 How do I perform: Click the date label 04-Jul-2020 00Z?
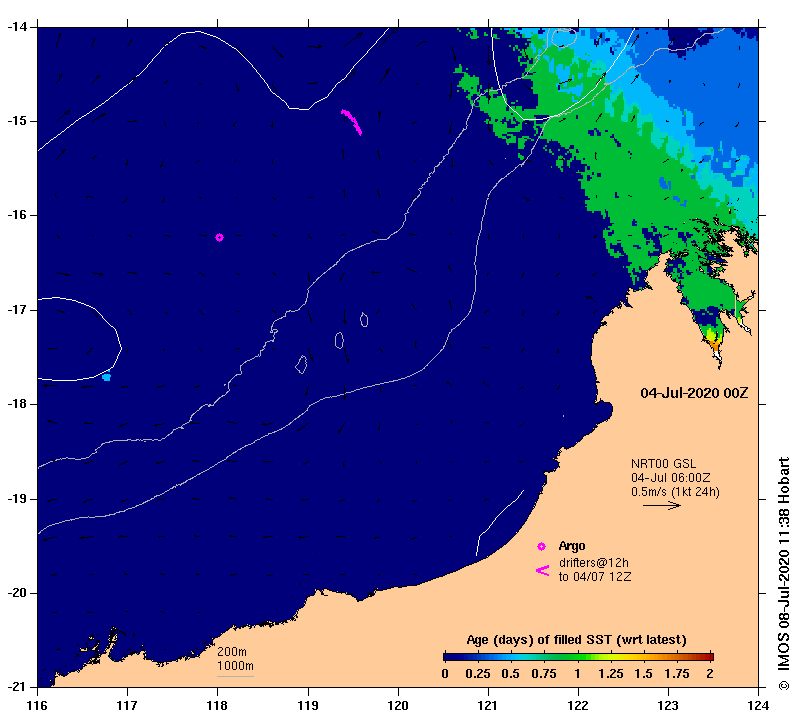pos(694,393)
